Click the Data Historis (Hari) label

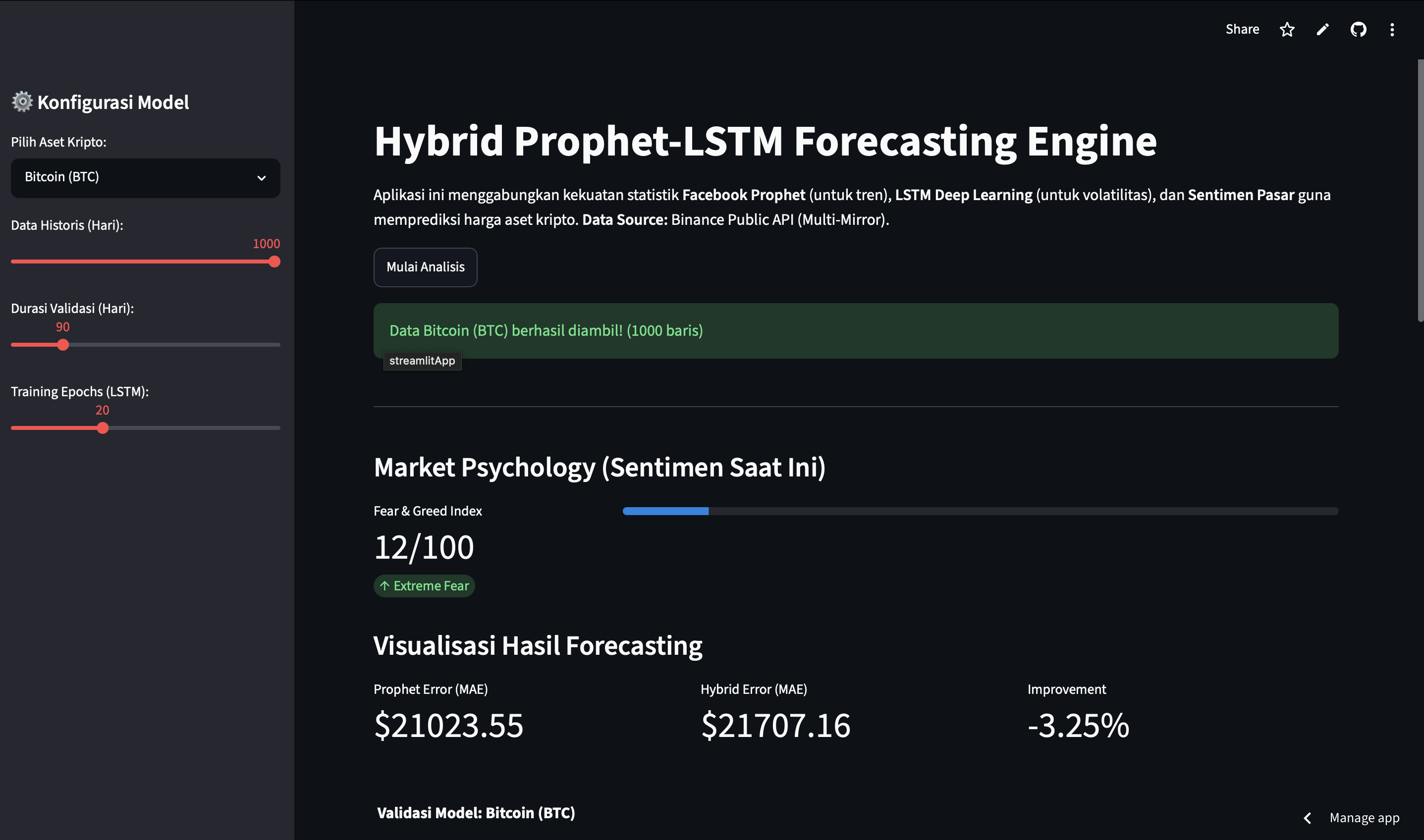(x=67, y=225)
